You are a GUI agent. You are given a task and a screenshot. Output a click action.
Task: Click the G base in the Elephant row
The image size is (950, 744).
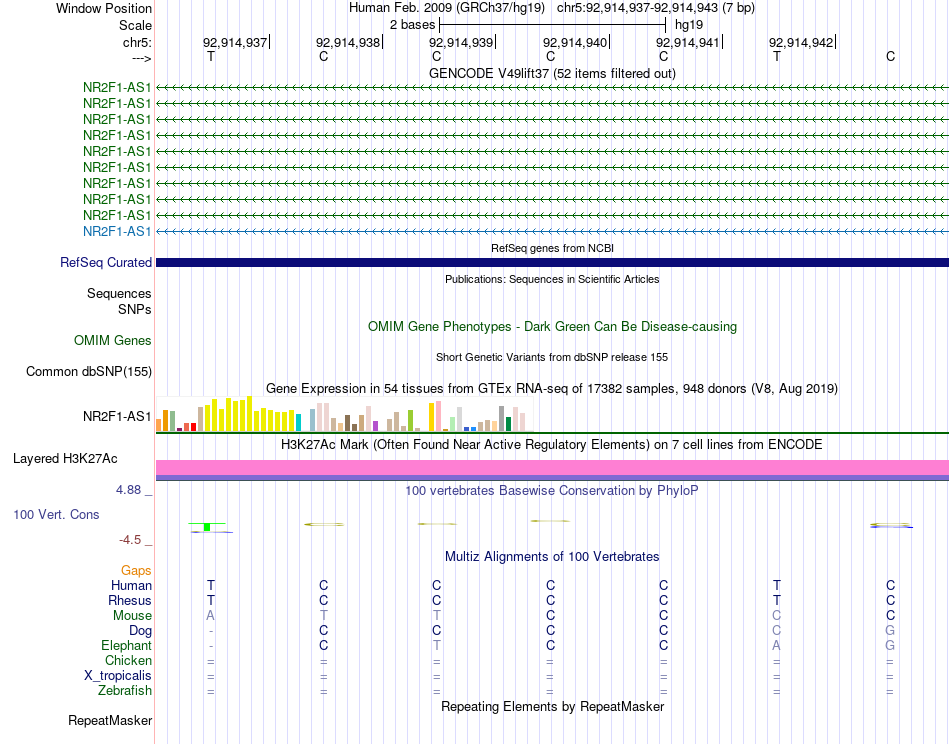click(890, 645)
